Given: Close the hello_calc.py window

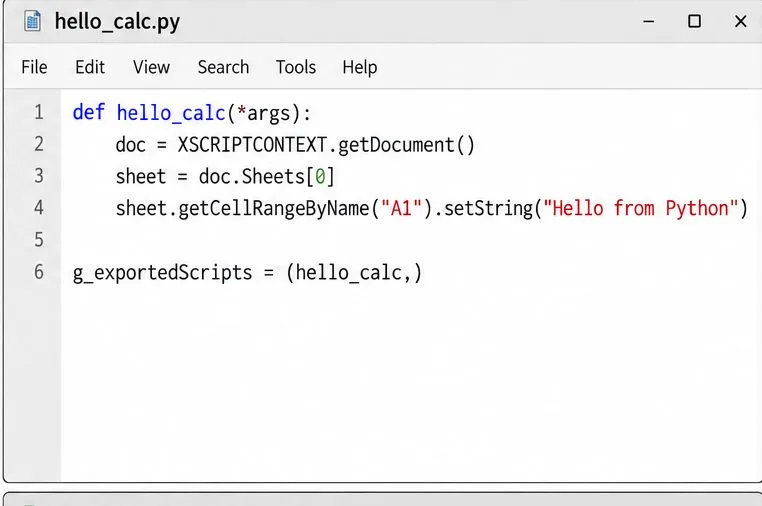Looking at the screenshot, I should click(740, 21).
